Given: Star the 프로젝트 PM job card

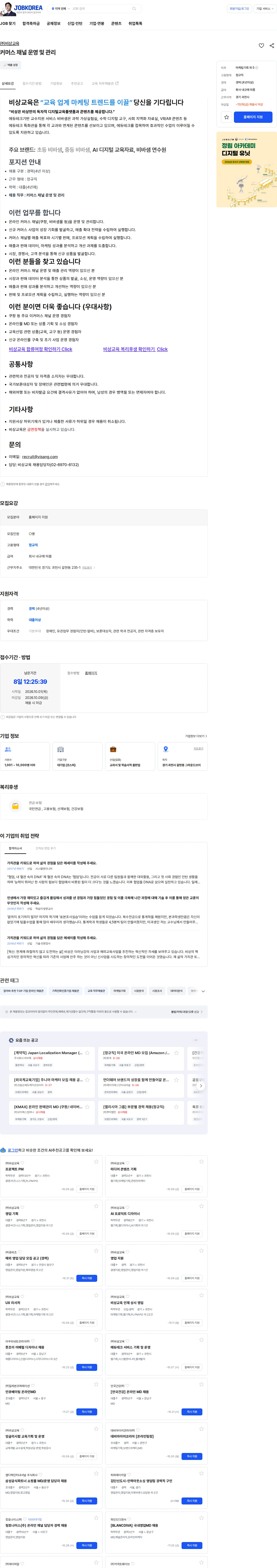Looking at the screenshot, I should tap(96, 1161).
